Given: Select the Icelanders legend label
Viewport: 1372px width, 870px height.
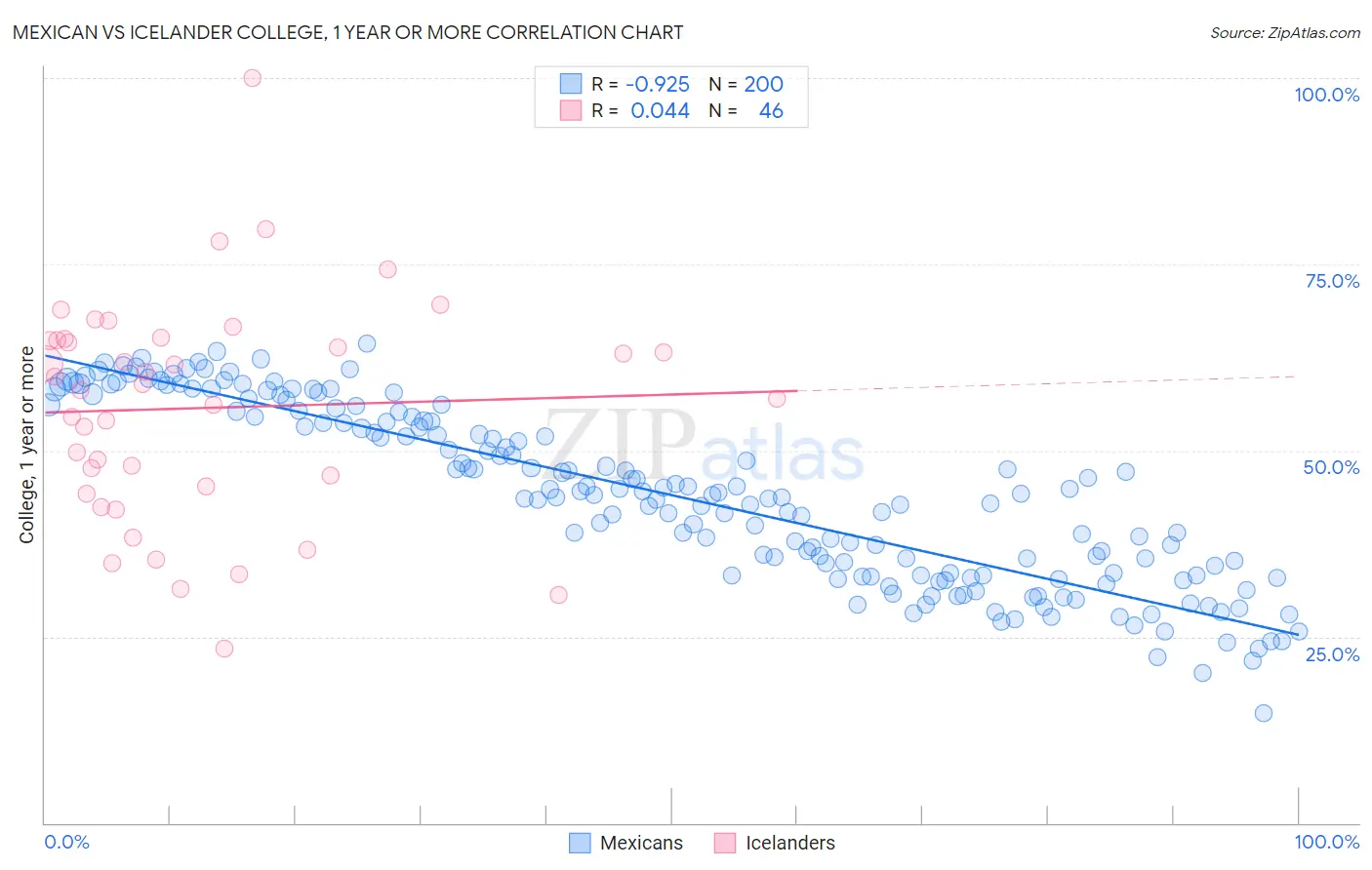Looking at the screenshot, I should coord(790,843).
